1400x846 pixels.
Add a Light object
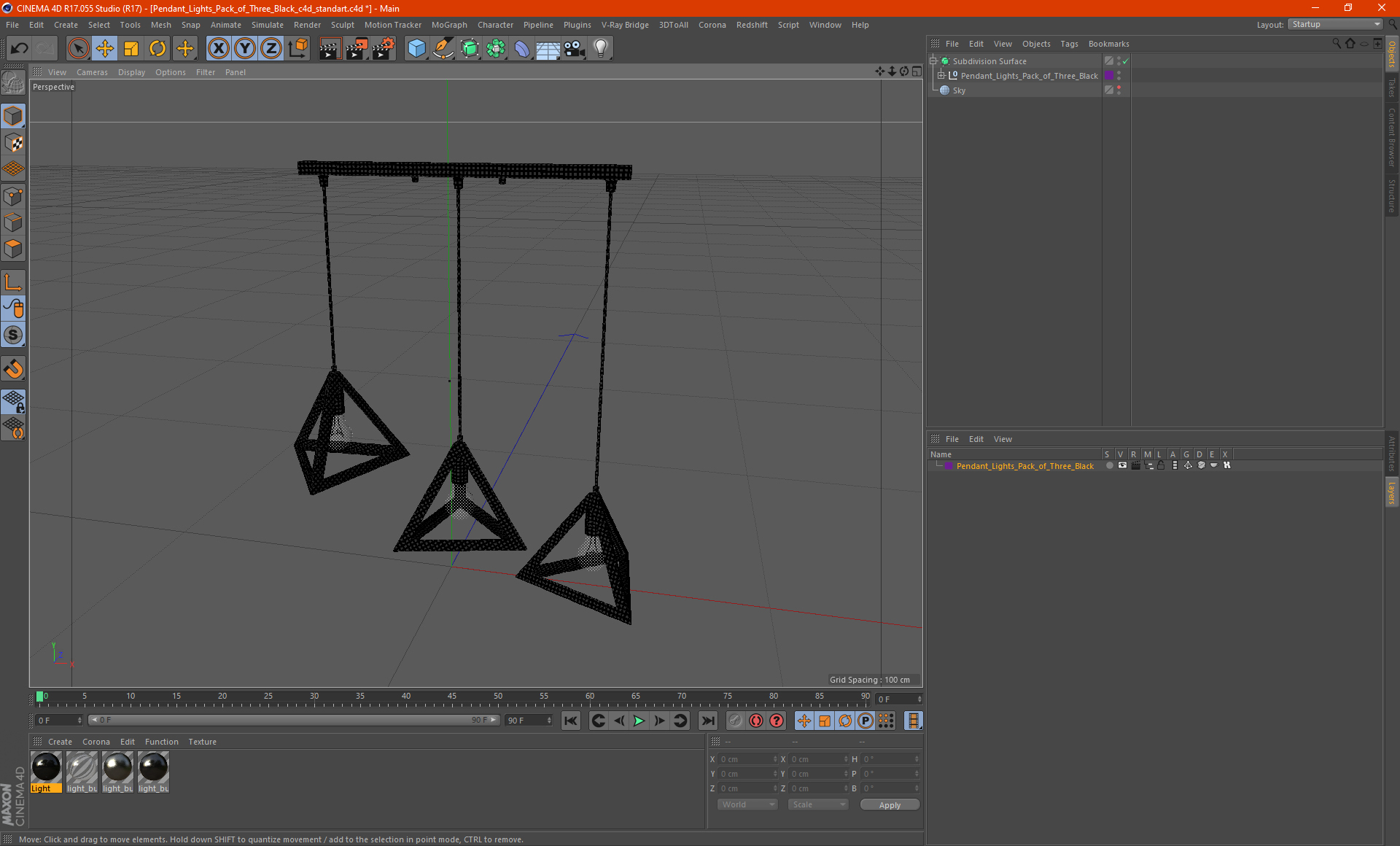click(601, 49)
